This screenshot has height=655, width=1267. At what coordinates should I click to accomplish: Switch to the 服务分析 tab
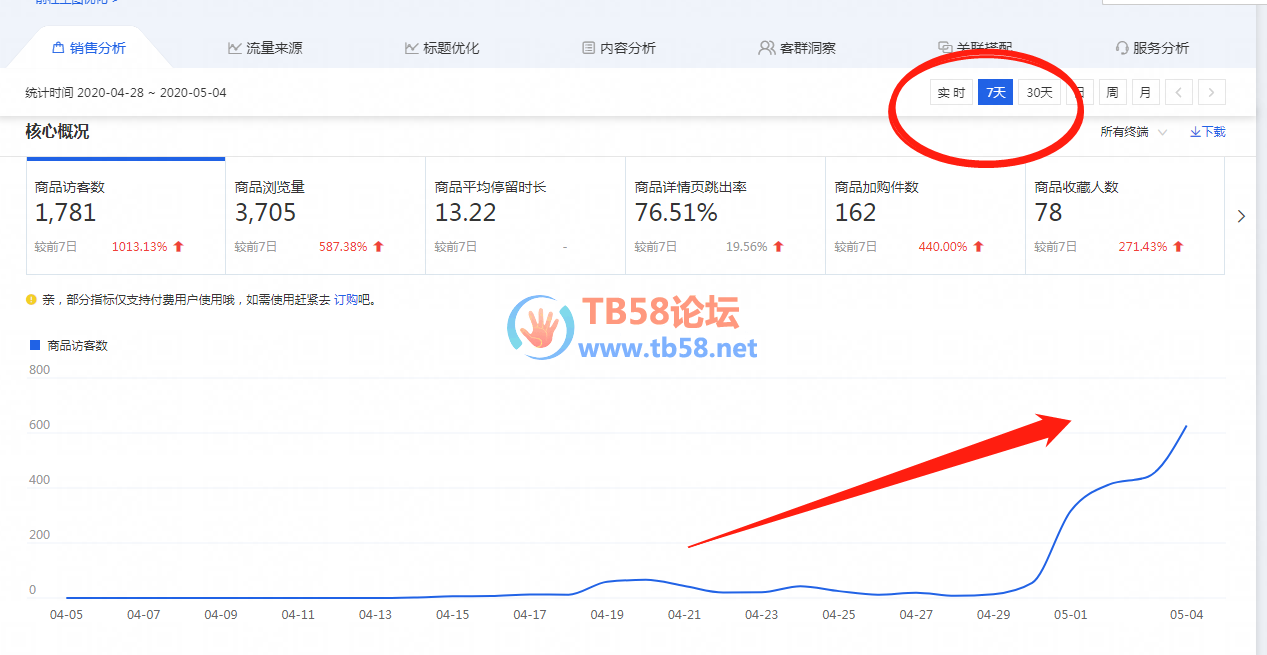coord(1151,48)
